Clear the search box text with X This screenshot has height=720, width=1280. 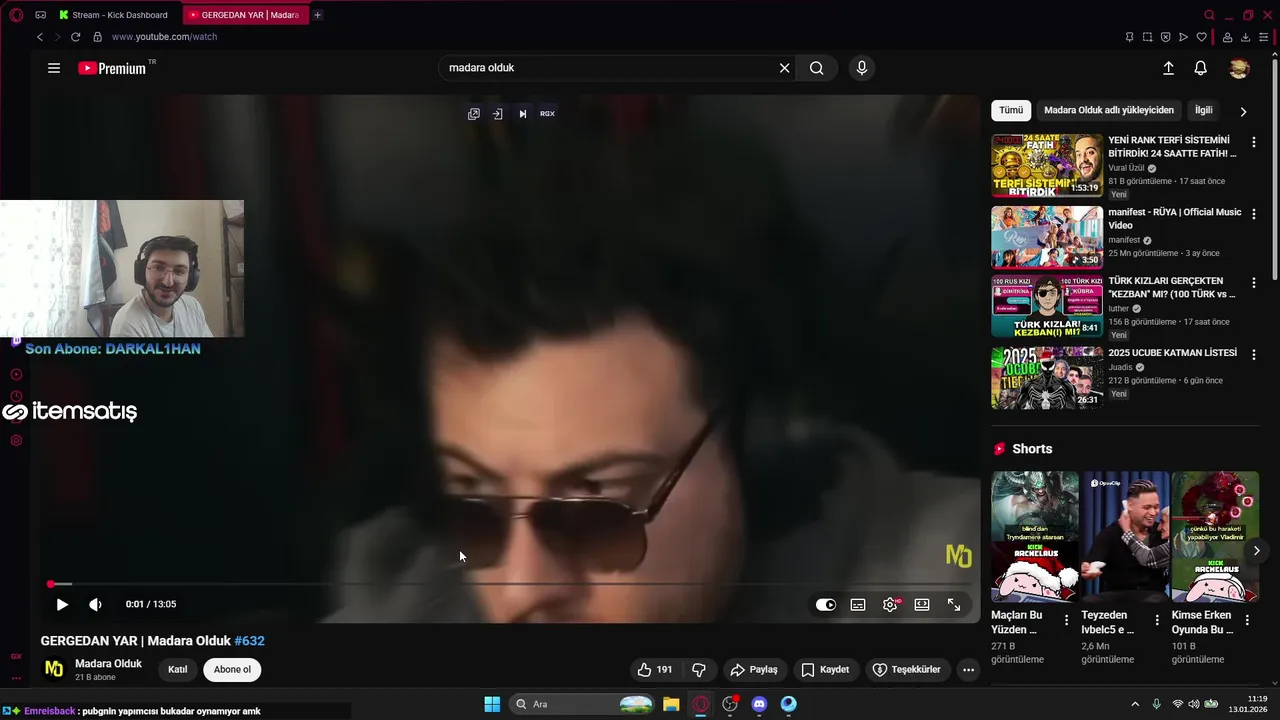(x=785, y=68)
